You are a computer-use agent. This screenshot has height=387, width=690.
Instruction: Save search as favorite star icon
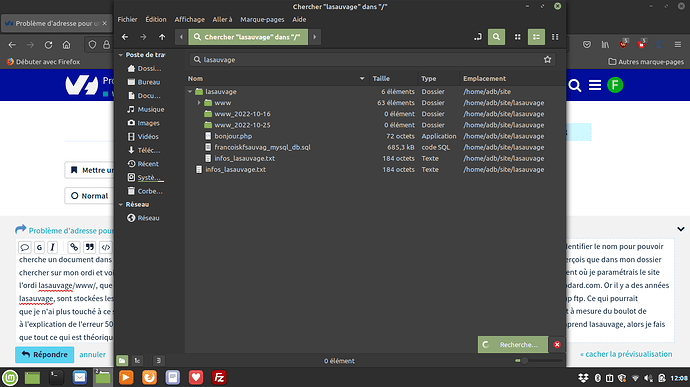(x=547, y=59)
